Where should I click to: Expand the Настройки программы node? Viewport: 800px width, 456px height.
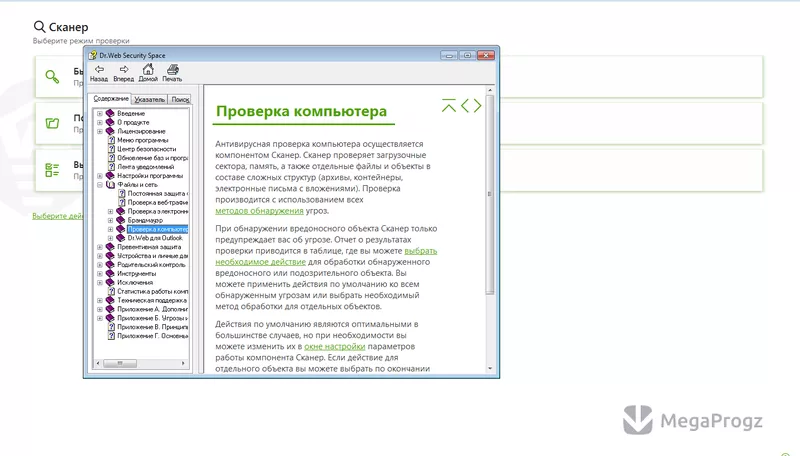pyautogui.click(x=100, y=175)
